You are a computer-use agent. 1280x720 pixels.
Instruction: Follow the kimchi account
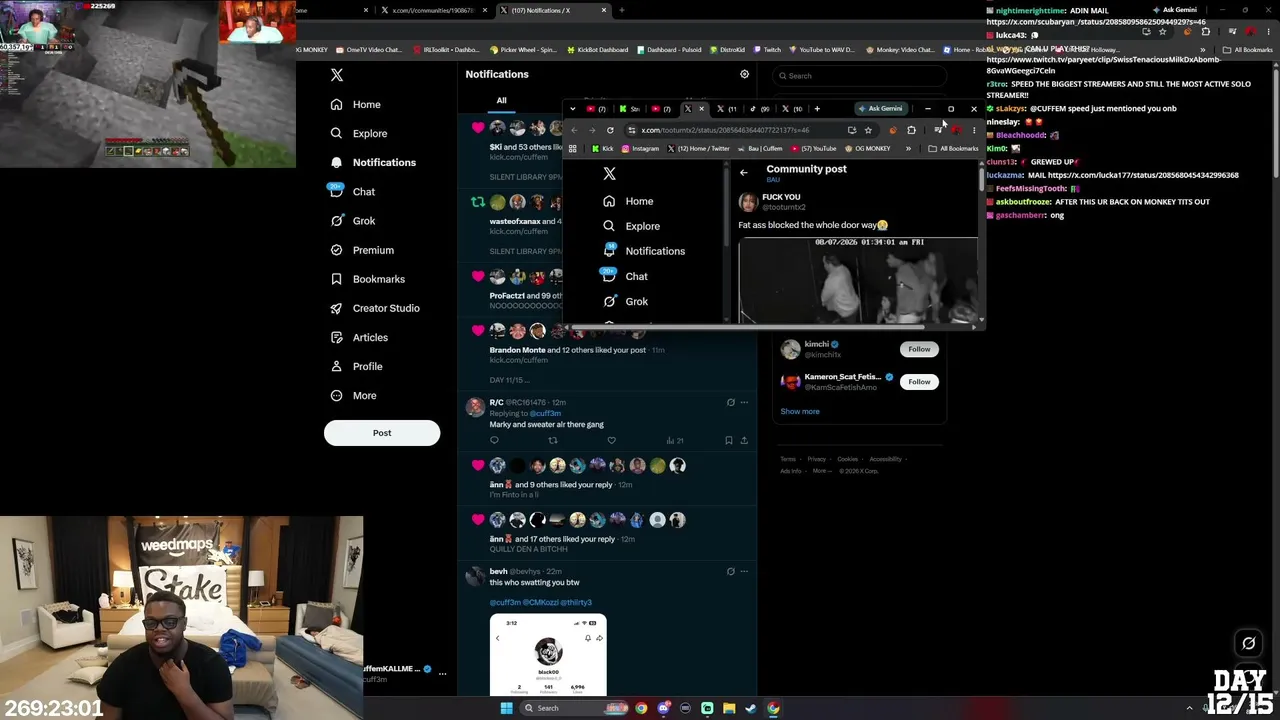point(919,349)
